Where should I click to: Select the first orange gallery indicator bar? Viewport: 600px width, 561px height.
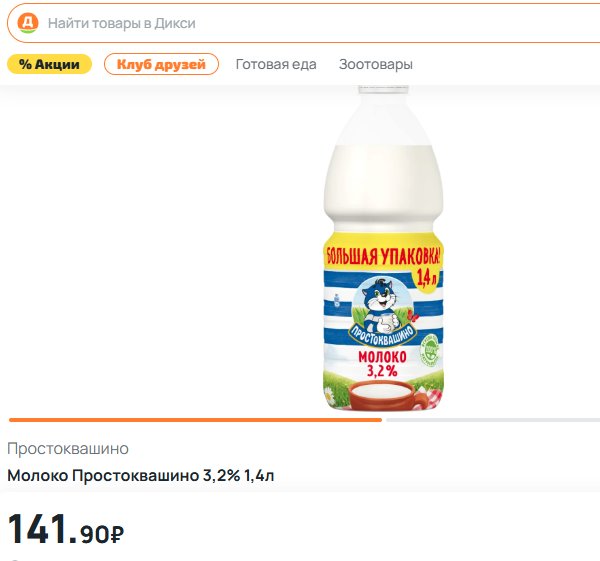[x=195, y=420]
